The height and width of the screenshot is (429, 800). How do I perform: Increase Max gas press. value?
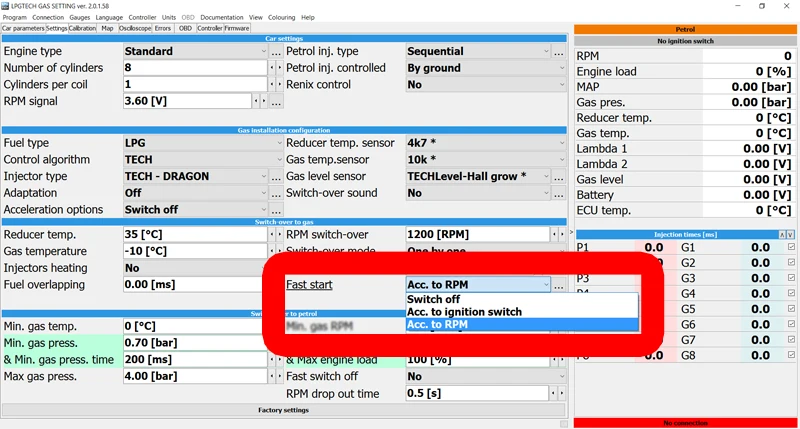click(x=279, y=376)
